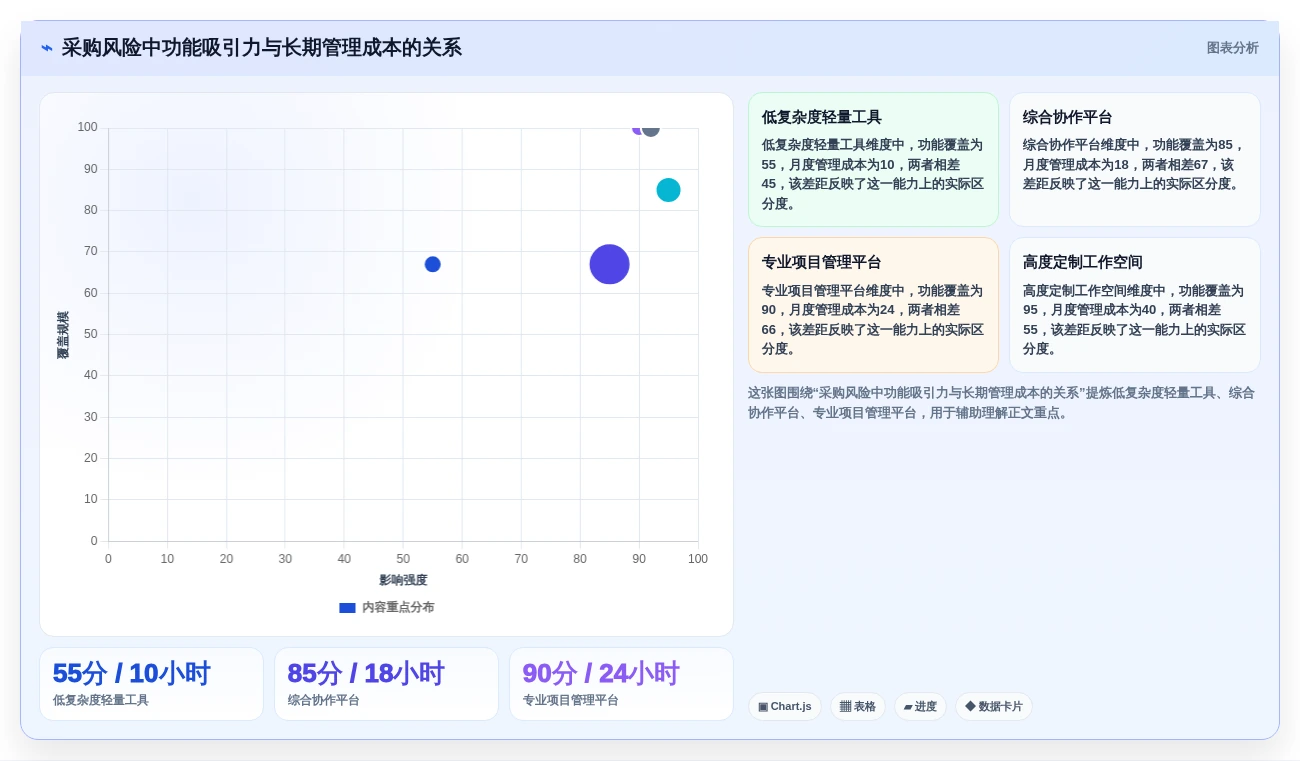The image size is (1300, 761).
Task: Click the lightning icon beside the title
Action: (x=47, y=48)
